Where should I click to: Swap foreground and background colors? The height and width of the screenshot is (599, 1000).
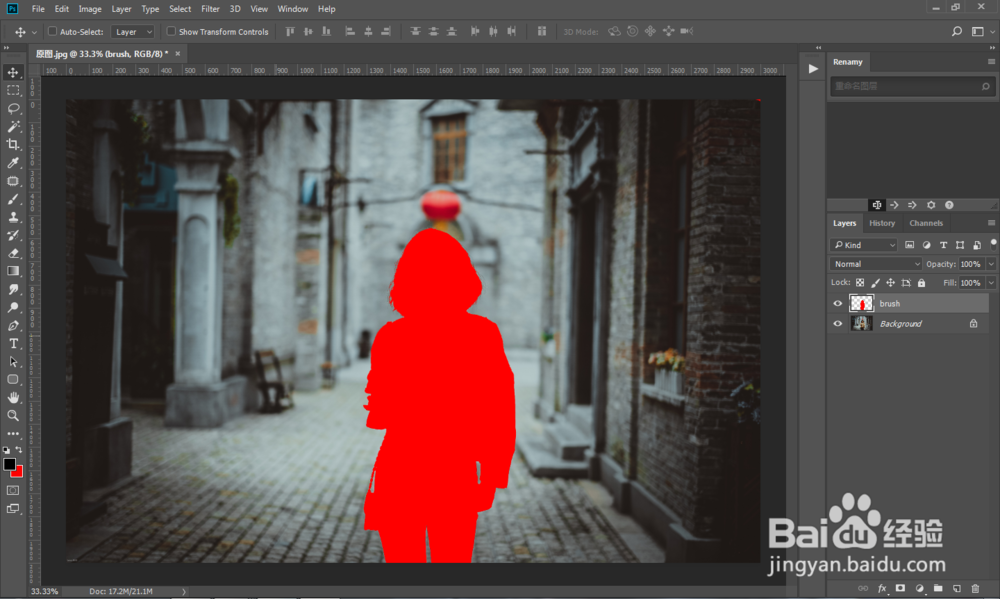[x=19, y=449]
